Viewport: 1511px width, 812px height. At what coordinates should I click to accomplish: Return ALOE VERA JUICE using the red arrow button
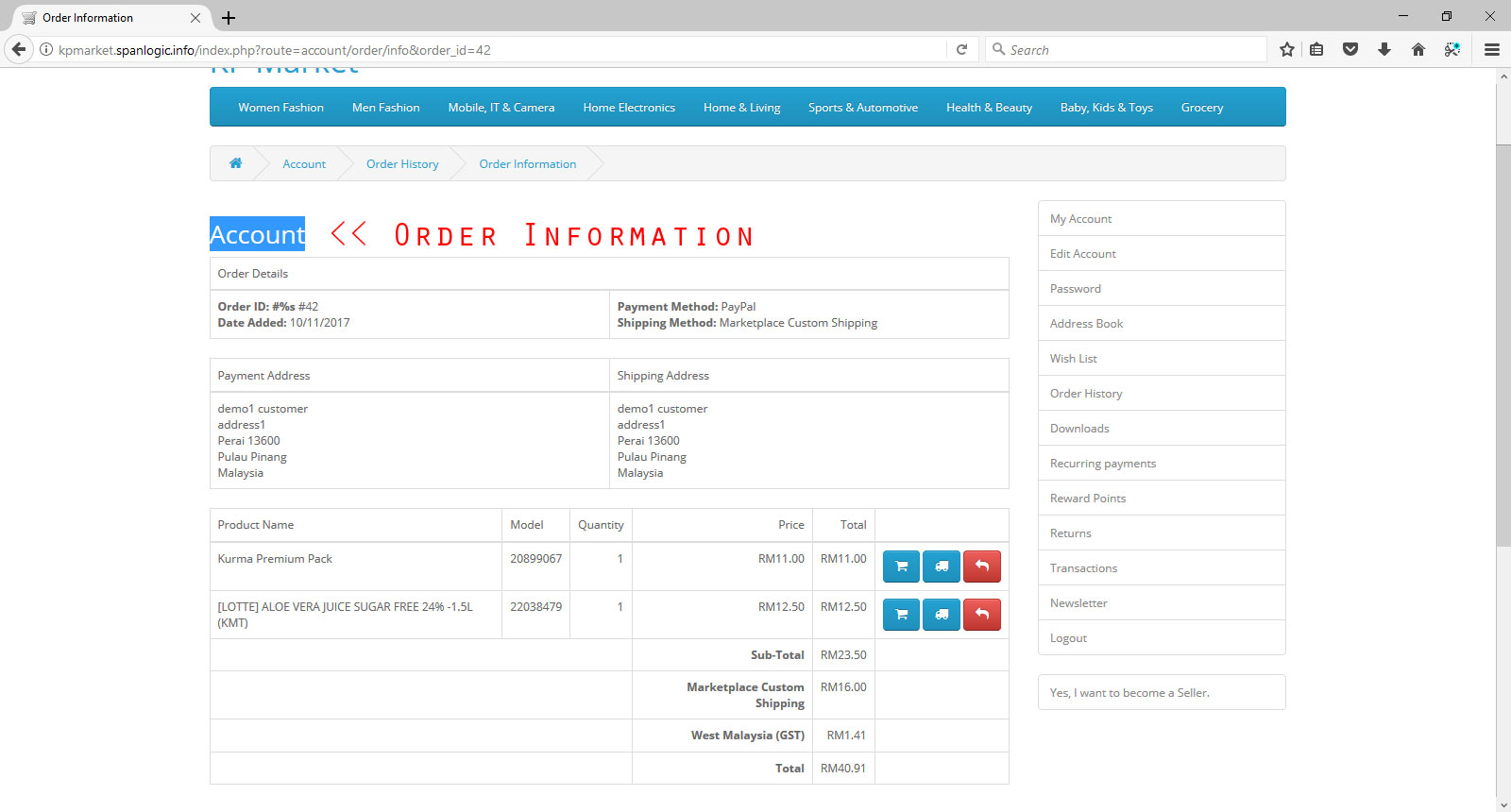pyautogui.click(x=982, y=615)
